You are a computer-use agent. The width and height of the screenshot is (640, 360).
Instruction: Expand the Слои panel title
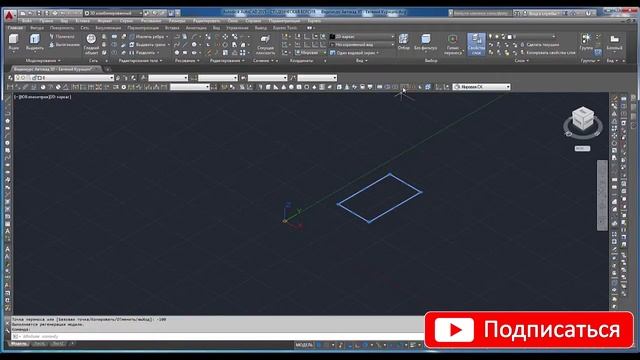coord(521,60)
